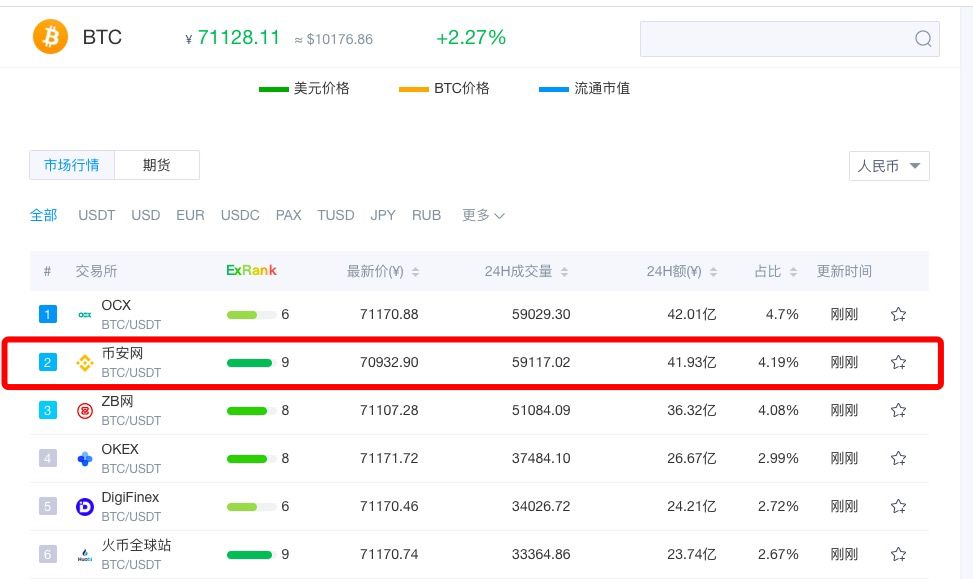Toggle the 美元价格 green legend series
The height and width of the screenshot is (579, 973).
[x=304, y=89]
